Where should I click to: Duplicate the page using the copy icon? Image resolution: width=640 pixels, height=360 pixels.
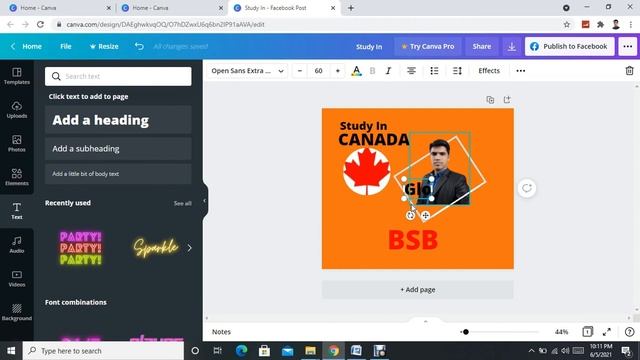[490, 100]
